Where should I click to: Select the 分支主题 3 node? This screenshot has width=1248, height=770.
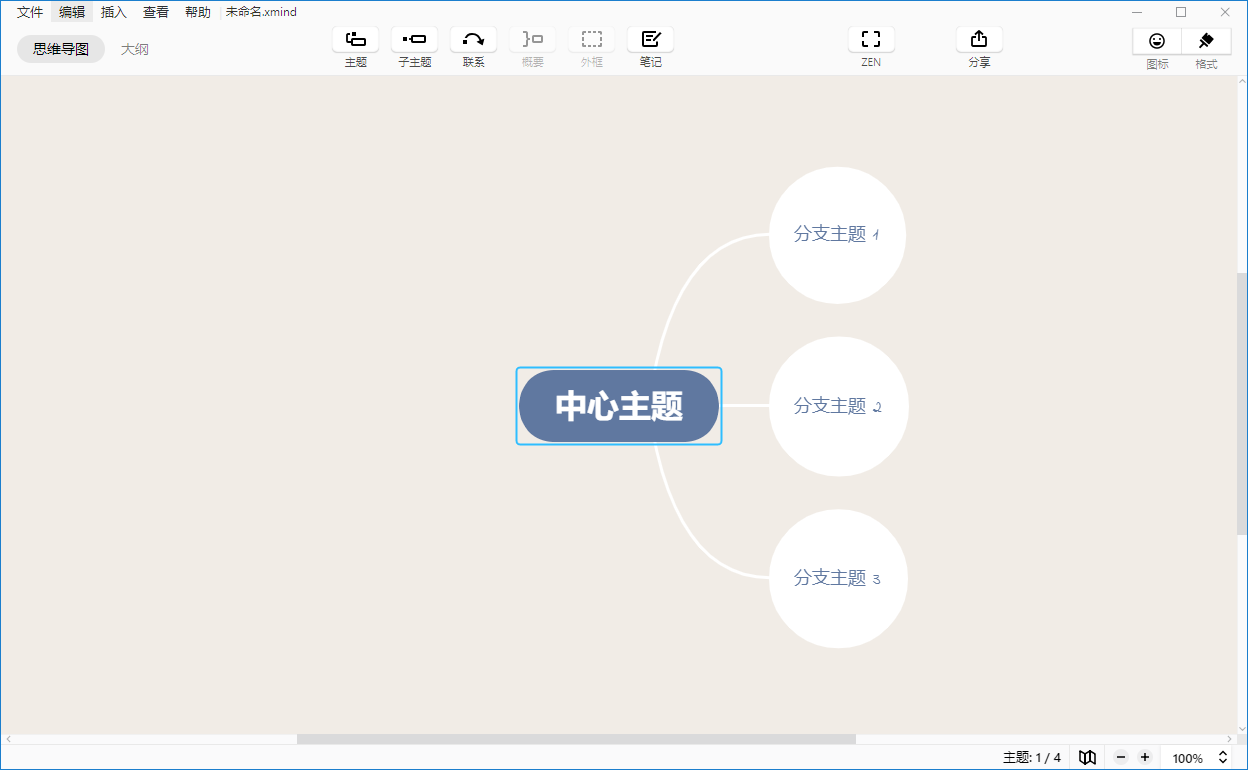tap(838, 578)
